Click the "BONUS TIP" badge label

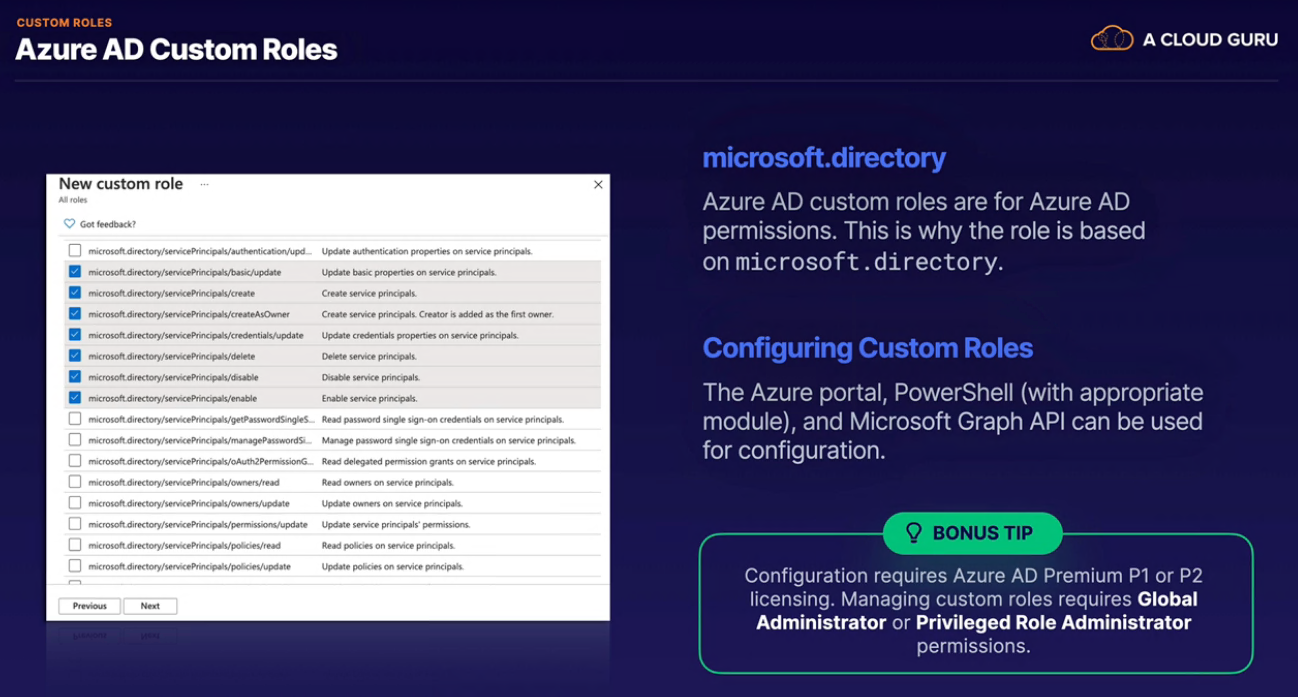click(x=983, y=533)
